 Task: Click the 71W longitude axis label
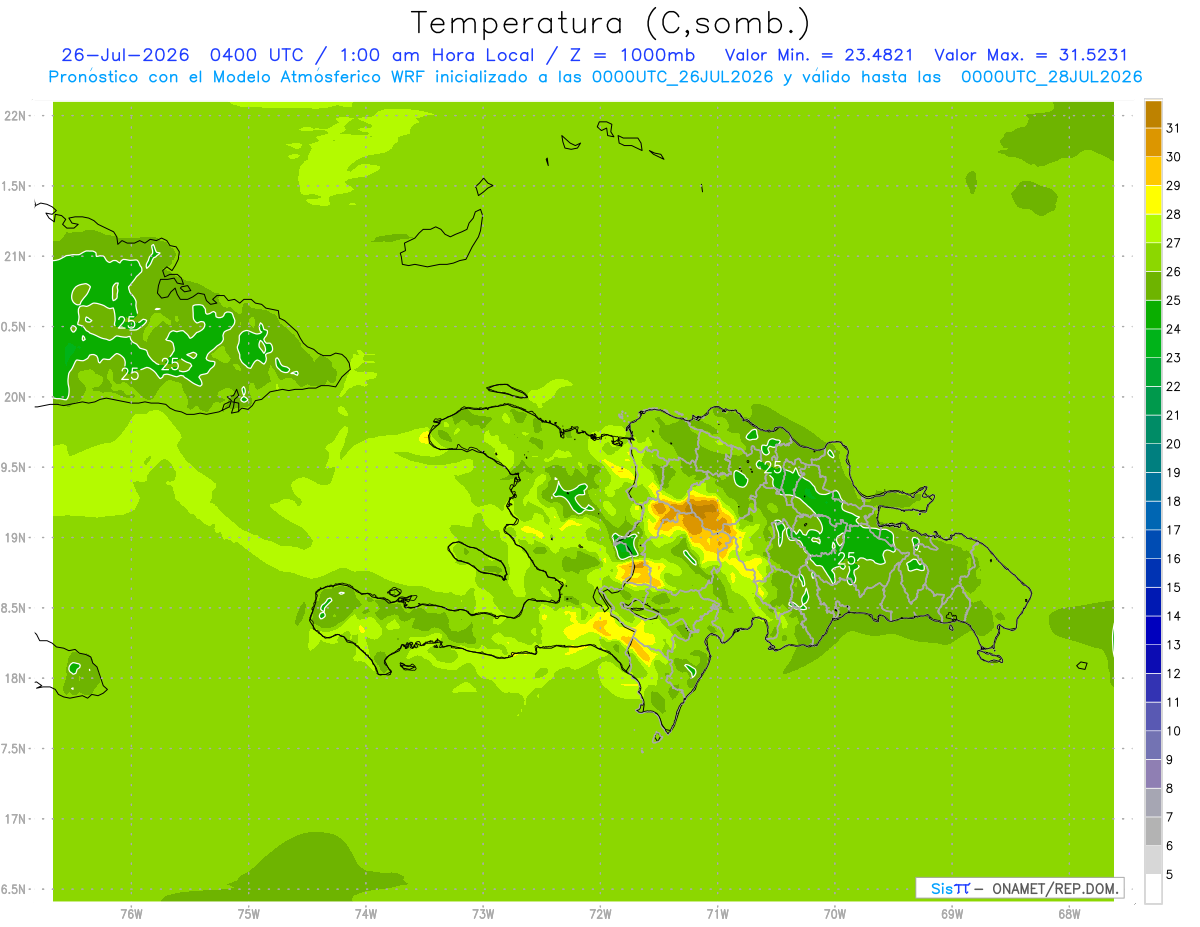pos(717,914)
